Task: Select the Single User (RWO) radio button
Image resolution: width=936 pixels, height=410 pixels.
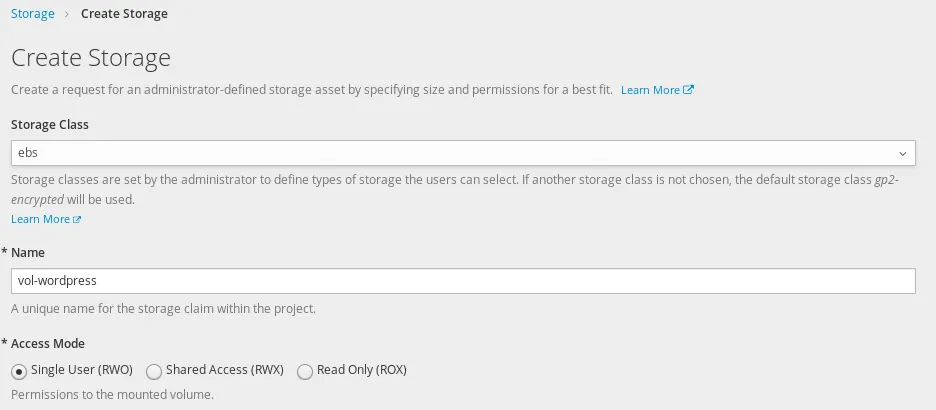Action: coord(19,371)
